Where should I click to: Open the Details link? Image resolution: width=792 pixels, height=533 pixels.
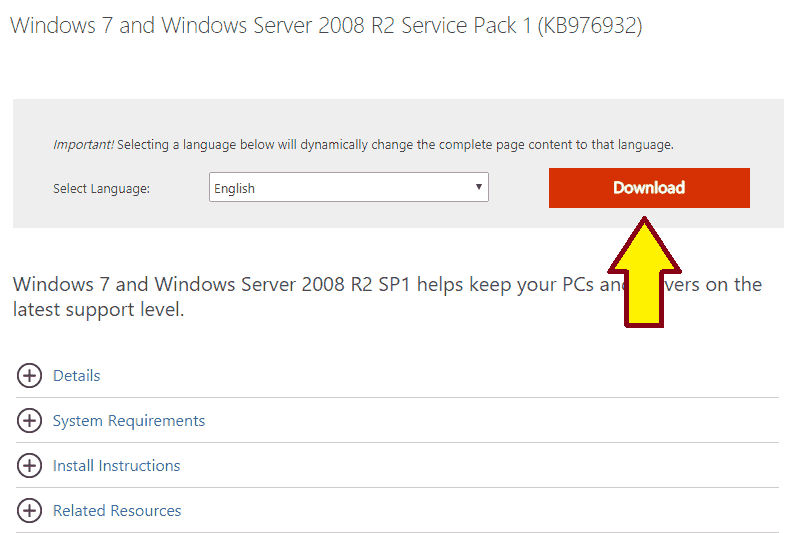pos(77,375)
